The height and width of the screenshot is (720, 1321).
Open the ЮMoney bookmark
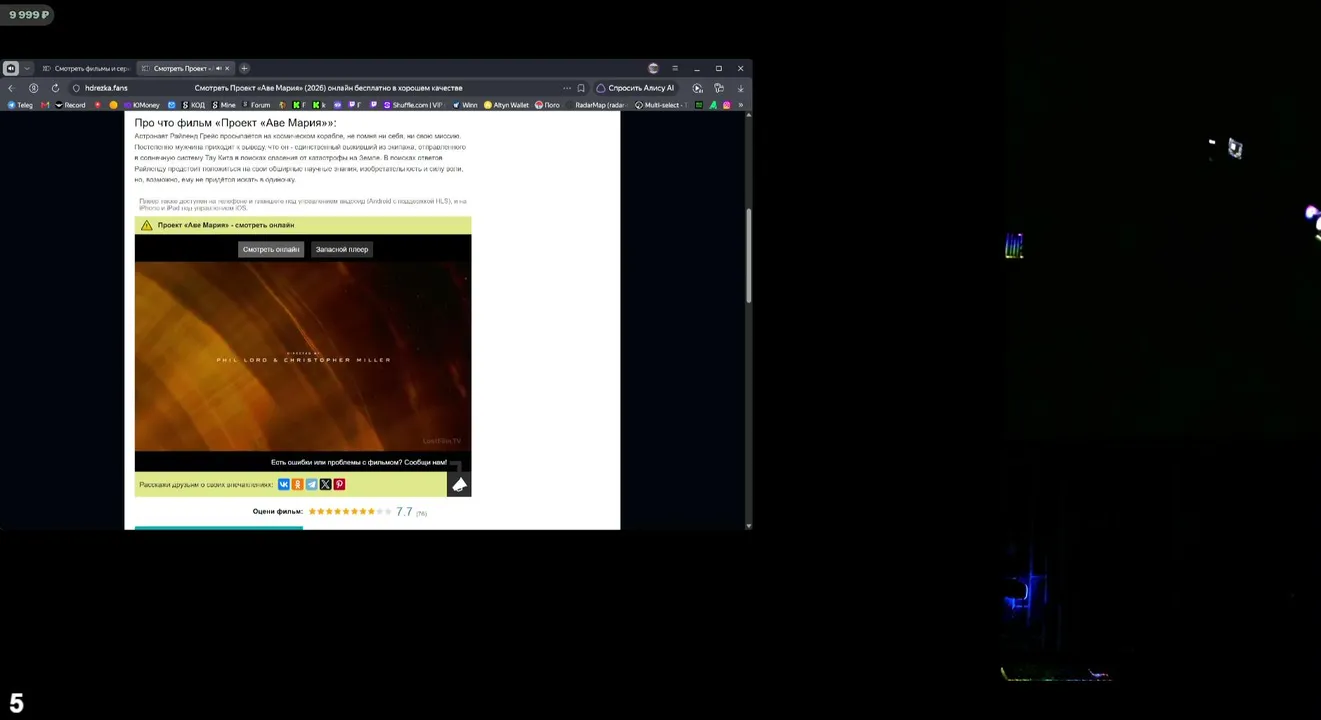point(142,105)
